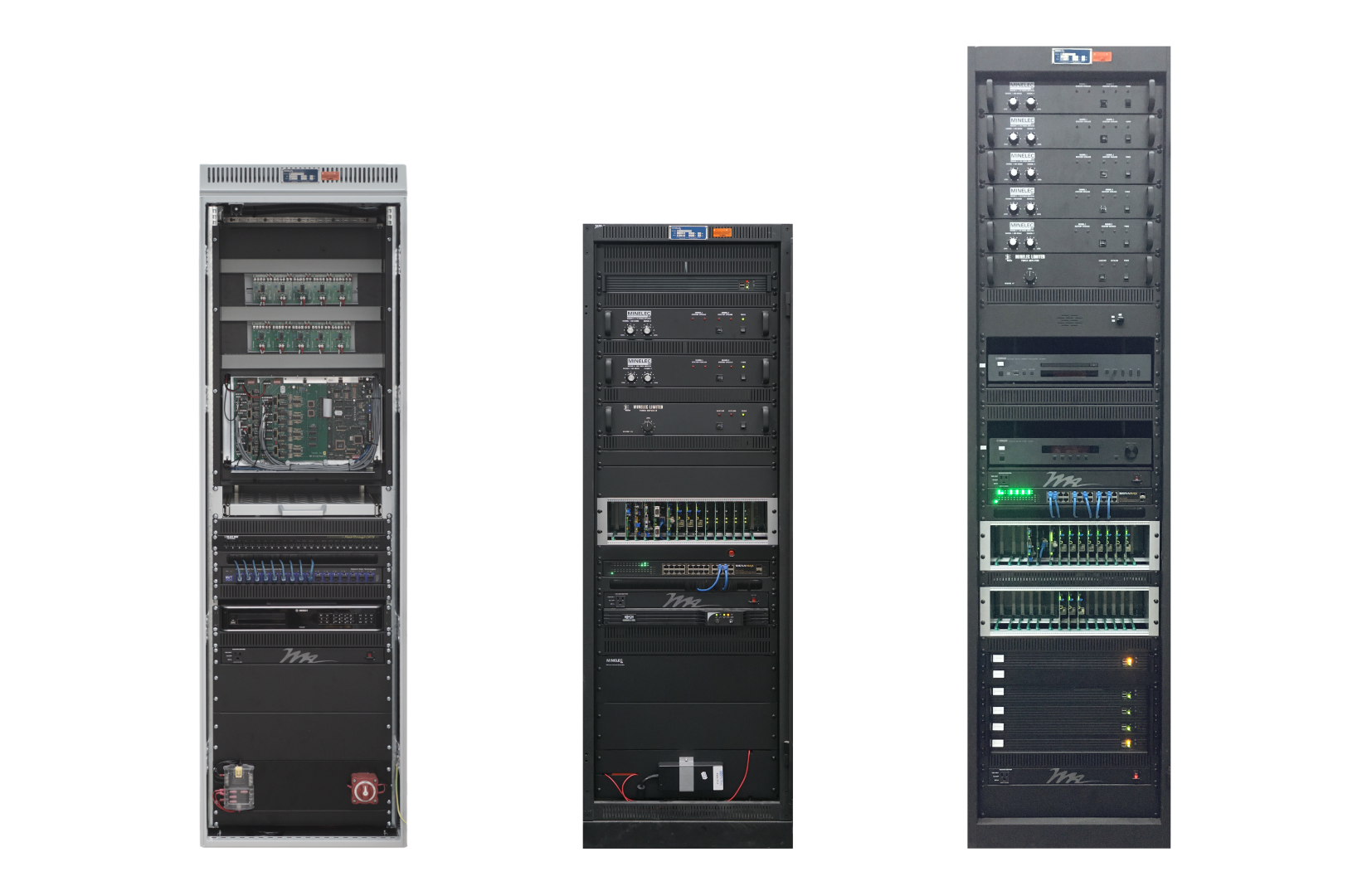Click the gray power supply box at middle rack bottom
The height and width of the screenshot is (896, 1372).
688,774
